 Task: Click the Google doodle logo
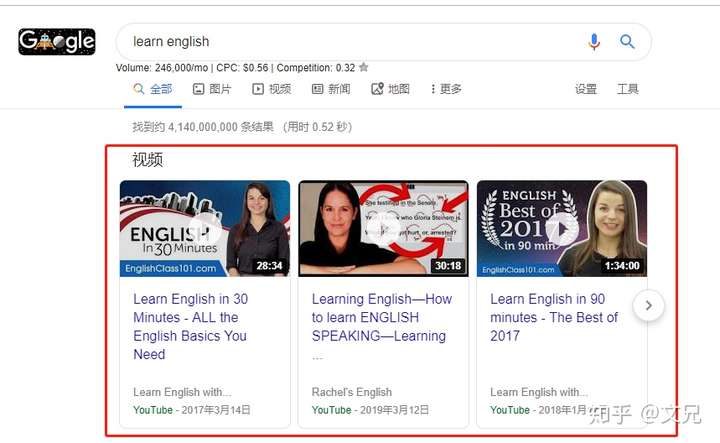[57, 42]
